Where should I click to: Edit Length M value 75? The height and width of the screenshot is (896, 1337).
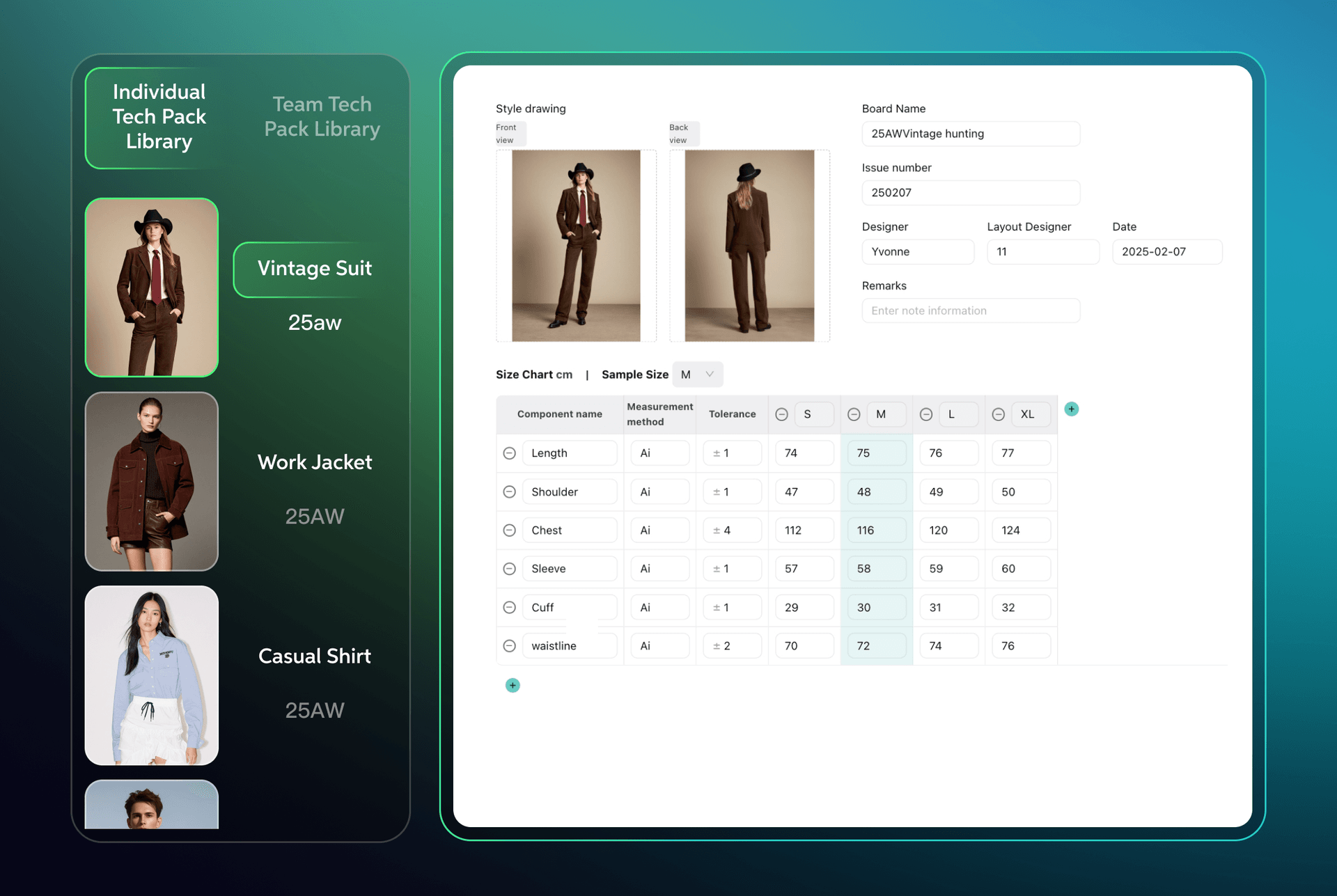pos(877,453)
